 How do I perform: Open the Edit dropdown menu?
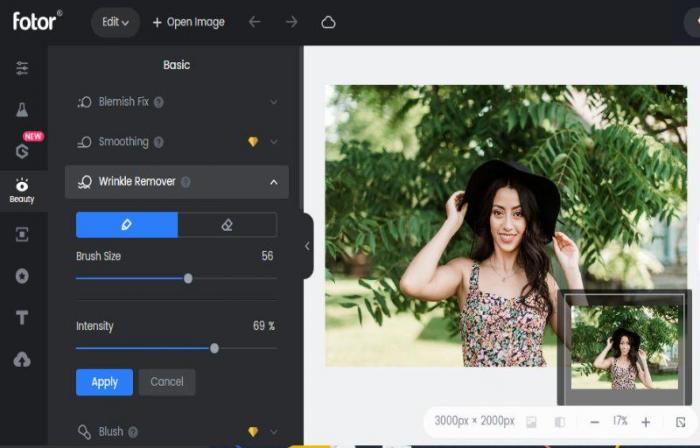click(x=115, y=22)
